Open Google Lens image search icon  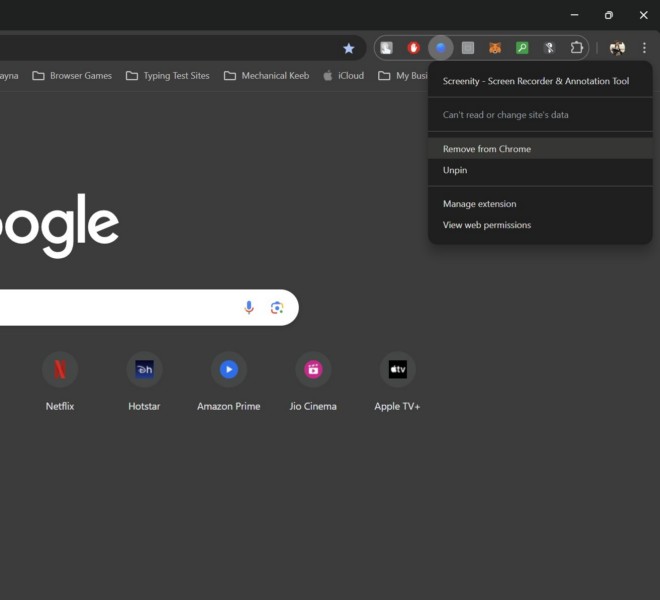(277, 307)
